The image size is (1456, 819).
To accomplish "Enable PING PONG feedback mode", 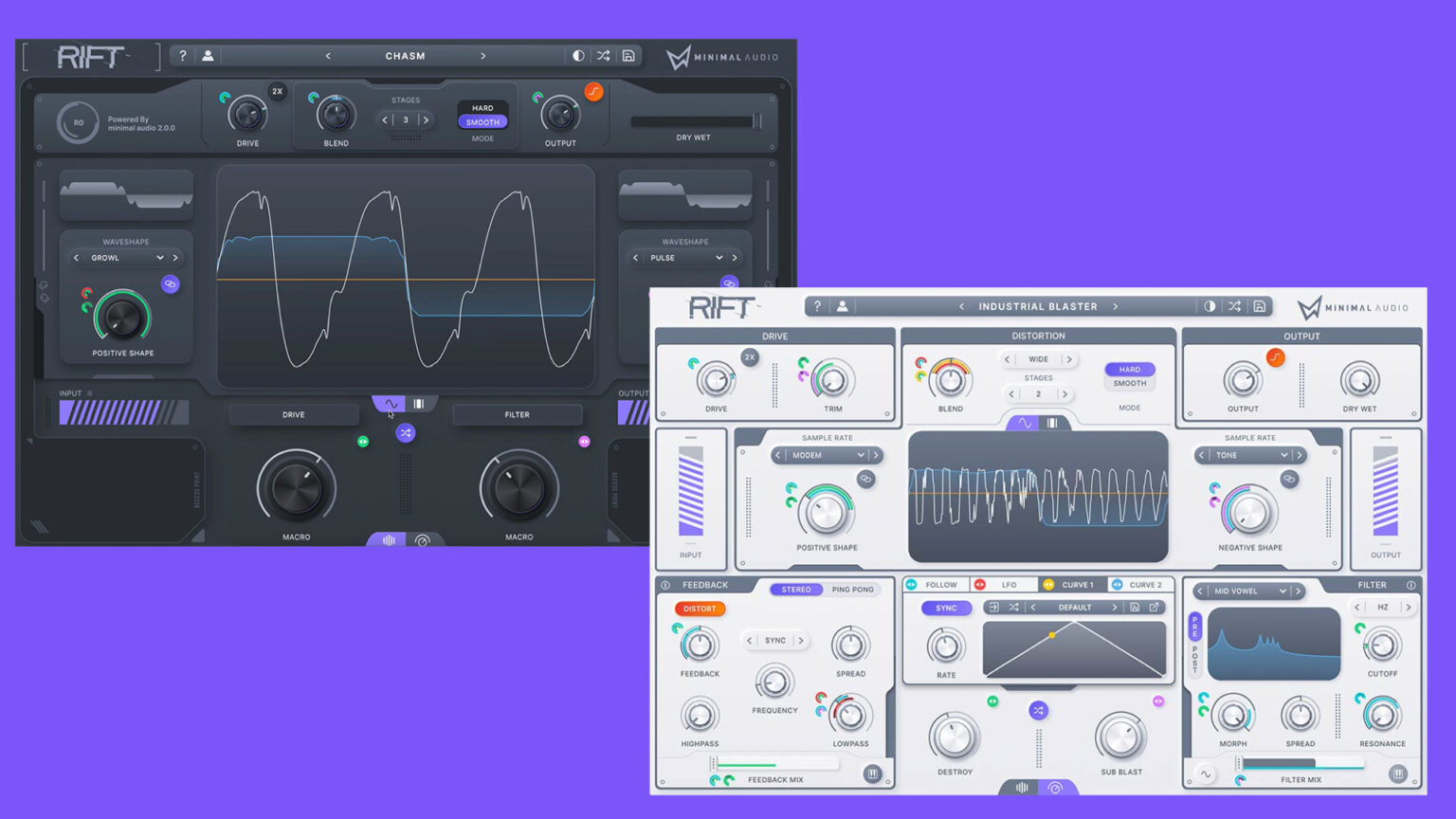I will coord(852,589).
